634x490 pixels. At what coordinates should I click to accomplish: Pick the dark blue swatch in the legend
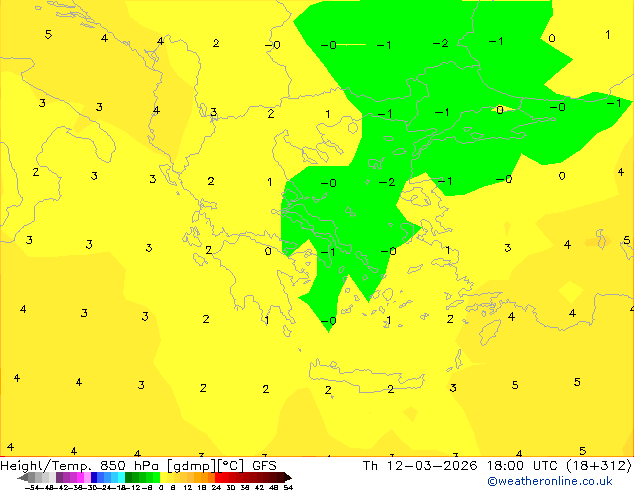pos(94,477)
